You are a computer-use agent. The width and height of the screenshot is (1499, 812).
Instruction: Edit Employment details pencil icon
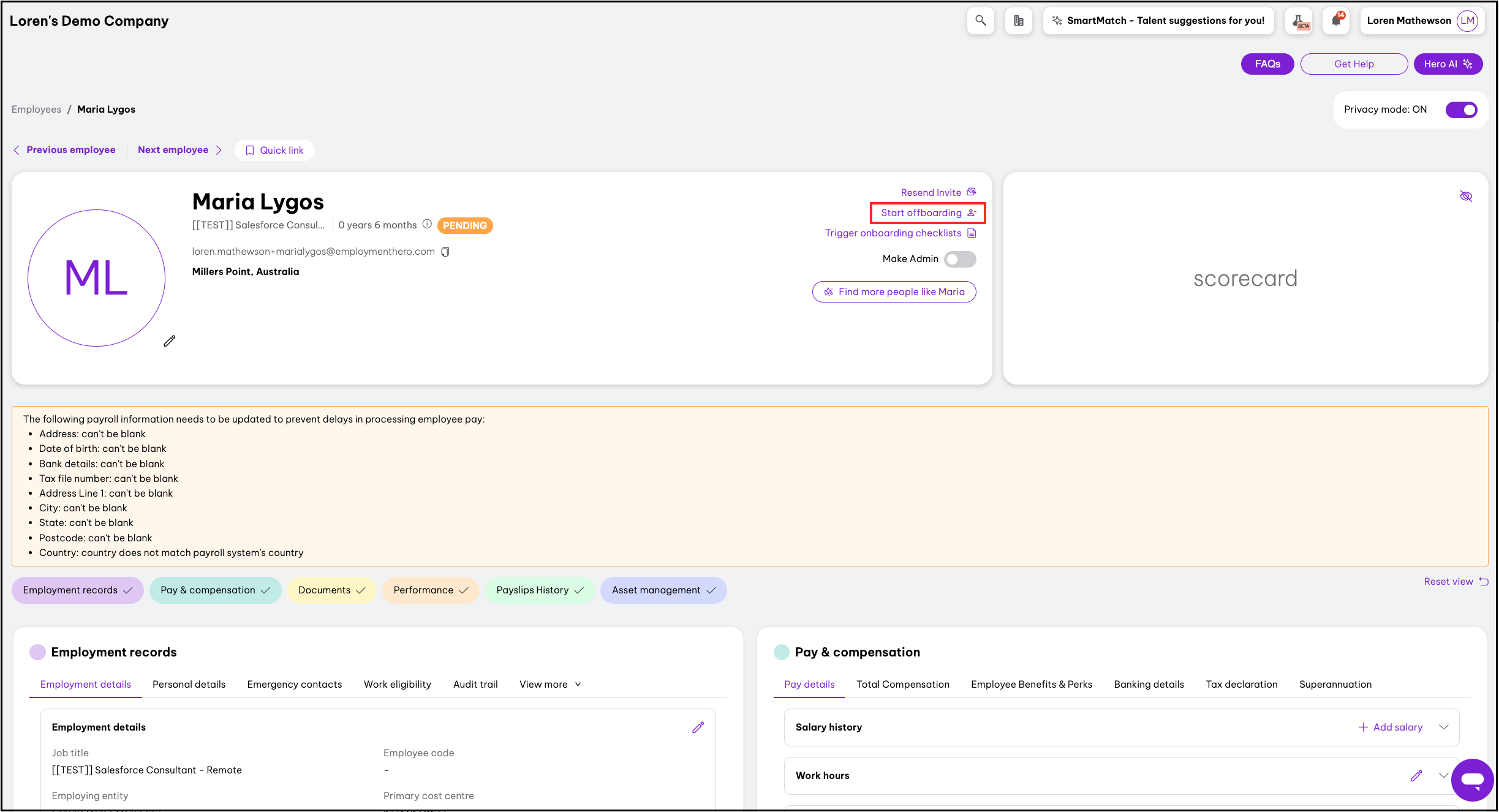pyautogui.click(x=698, y=727)
